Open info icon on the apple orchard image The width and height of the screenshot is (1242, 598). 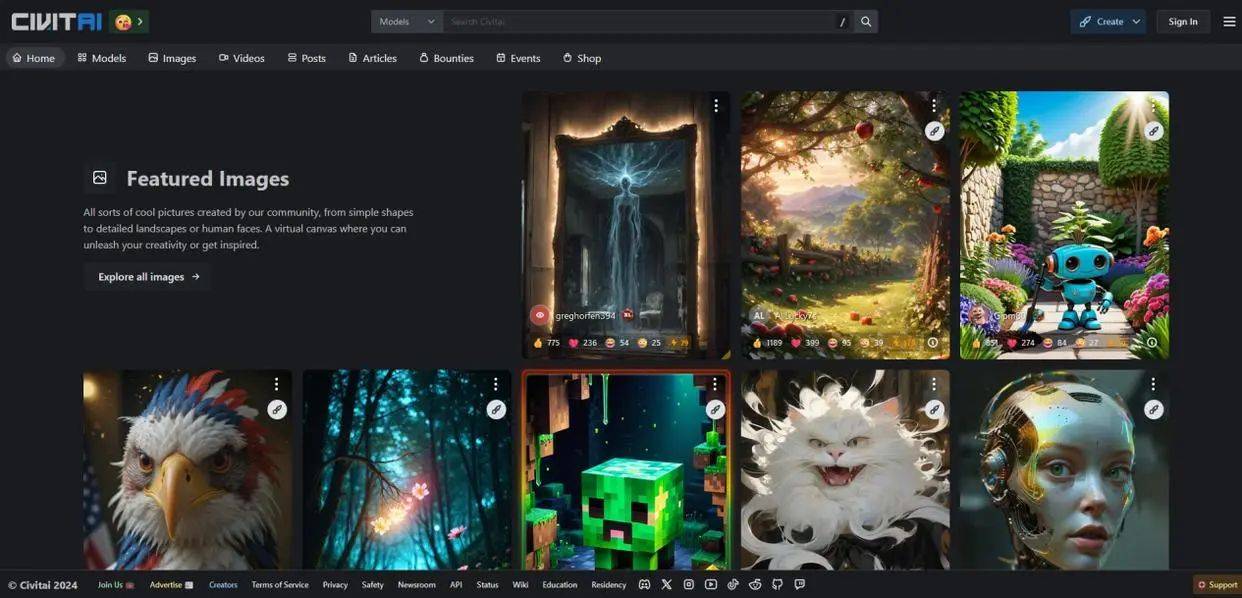tap(933, 342)
